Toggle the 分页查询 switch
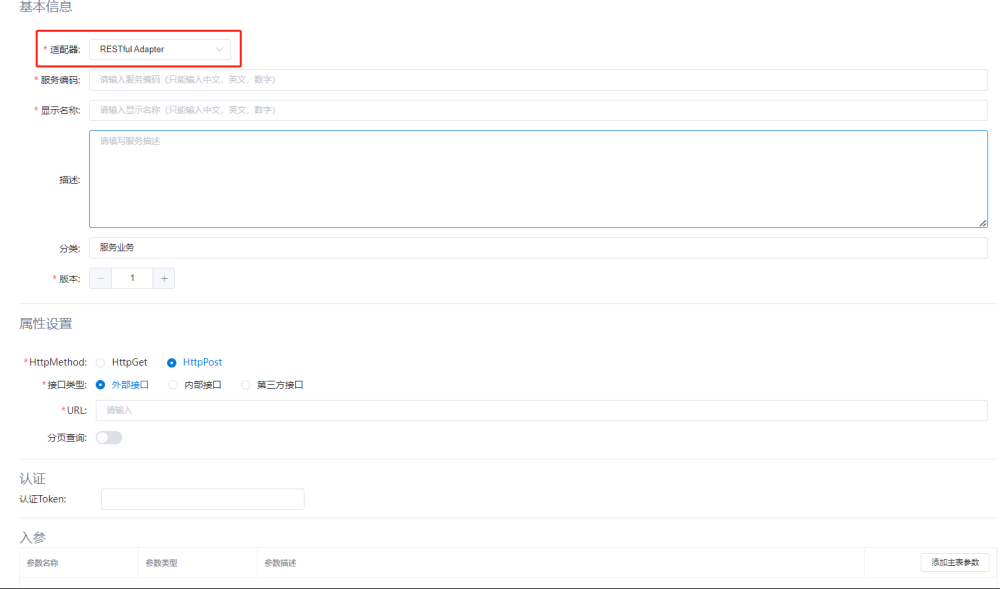 click(x=108, y=437)
